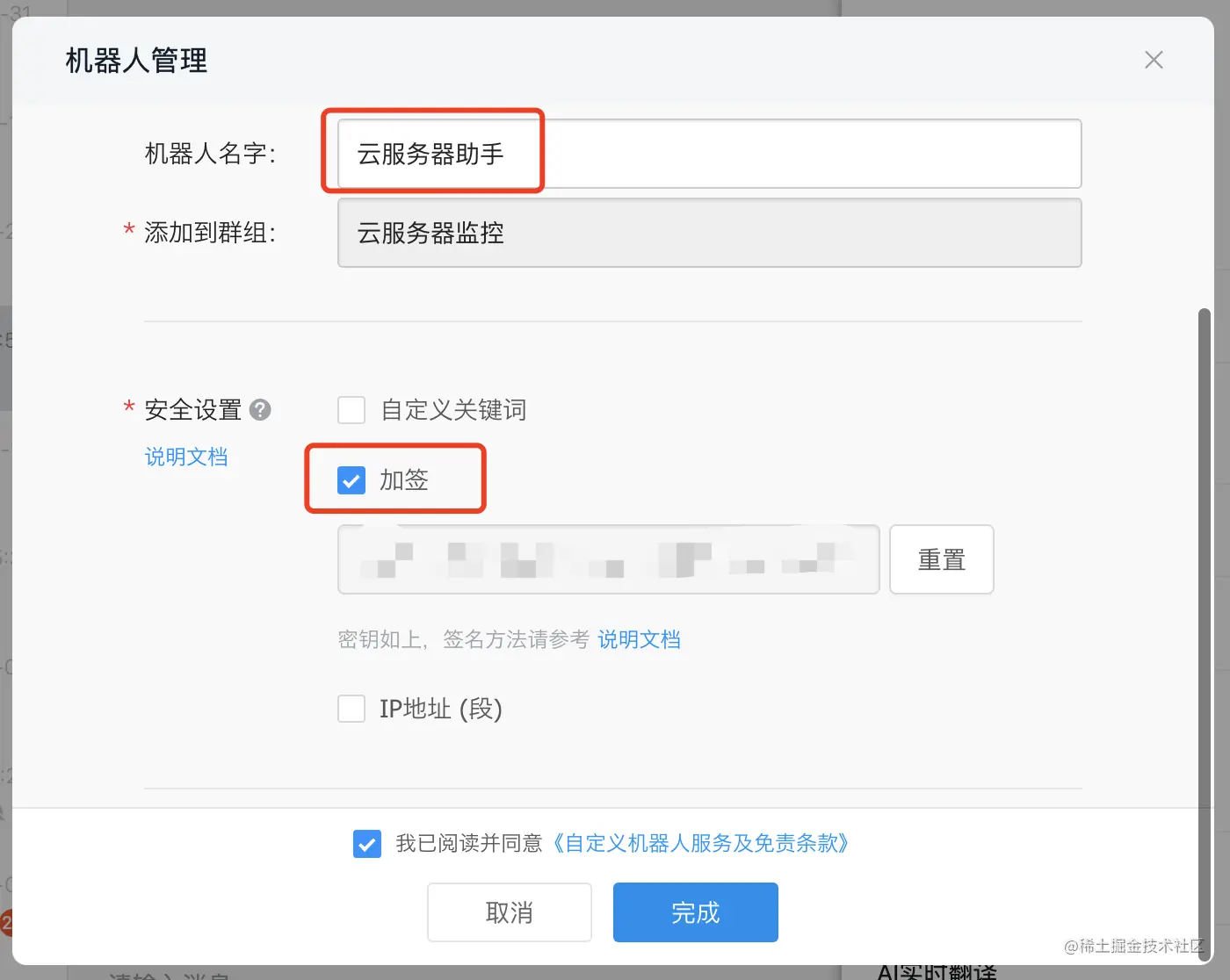This screenshot has height=980, width=1230.
Task: Click the 机器人名字 input field
Action: (x=709, y=154)
